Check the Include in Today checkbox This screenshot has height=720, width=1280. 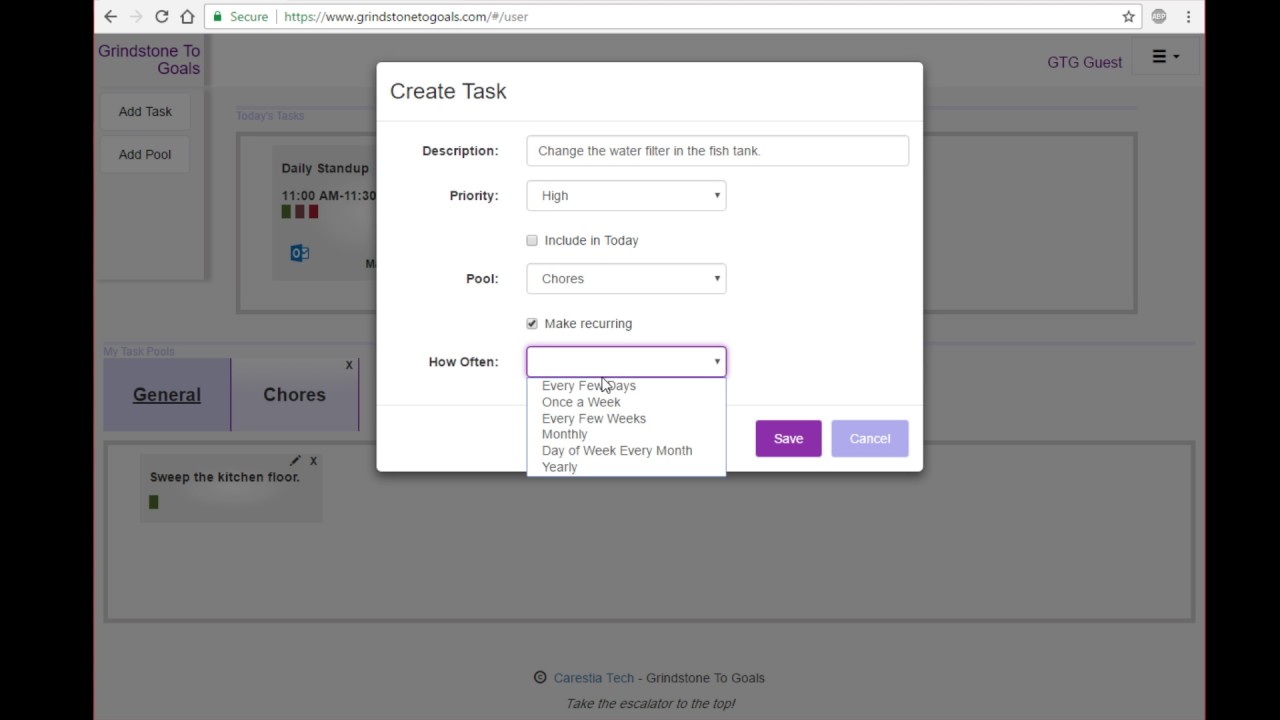pyautogui.click(x=532, y=240)
